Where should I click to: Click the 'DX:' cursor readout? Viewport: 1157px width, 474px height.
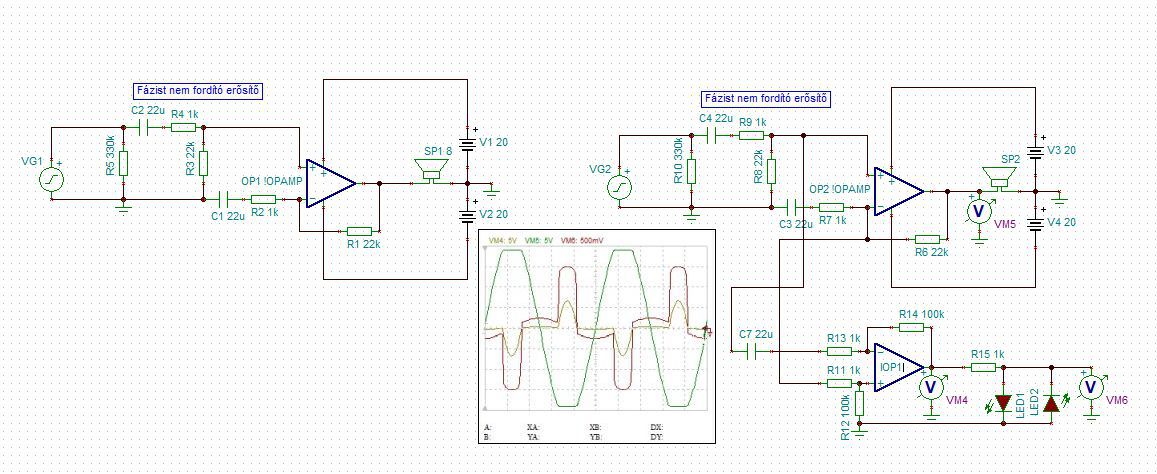(657, 427)
